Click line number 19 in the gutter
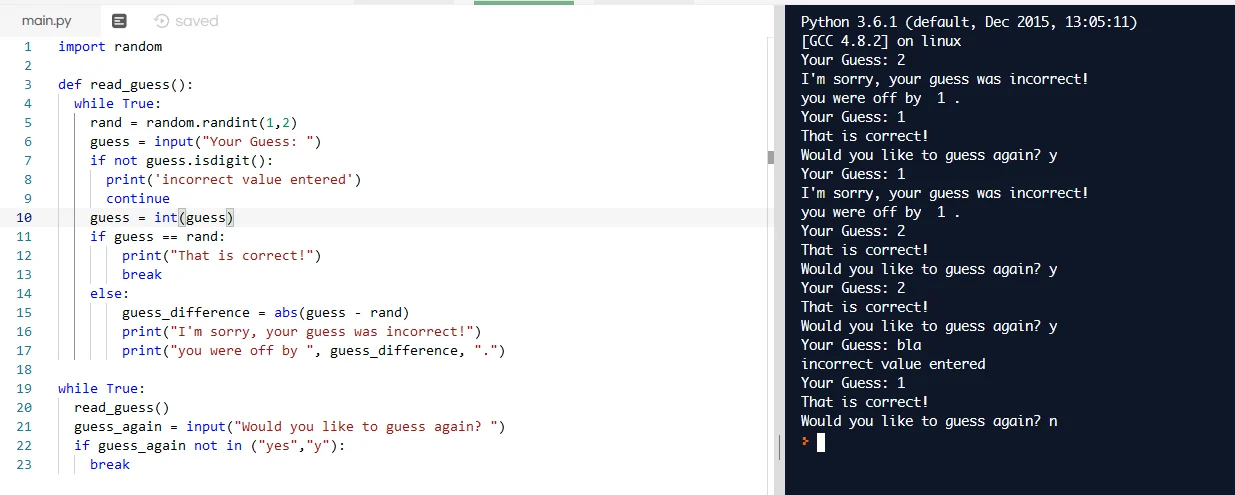 click(x=24, y=388)
